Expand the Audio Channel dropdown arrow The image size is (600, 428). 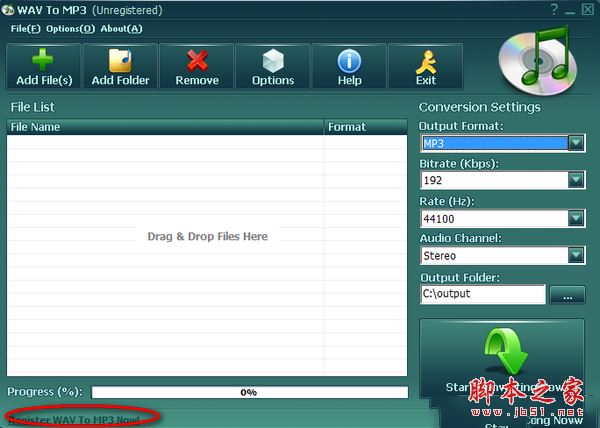[x=576, y=255]
